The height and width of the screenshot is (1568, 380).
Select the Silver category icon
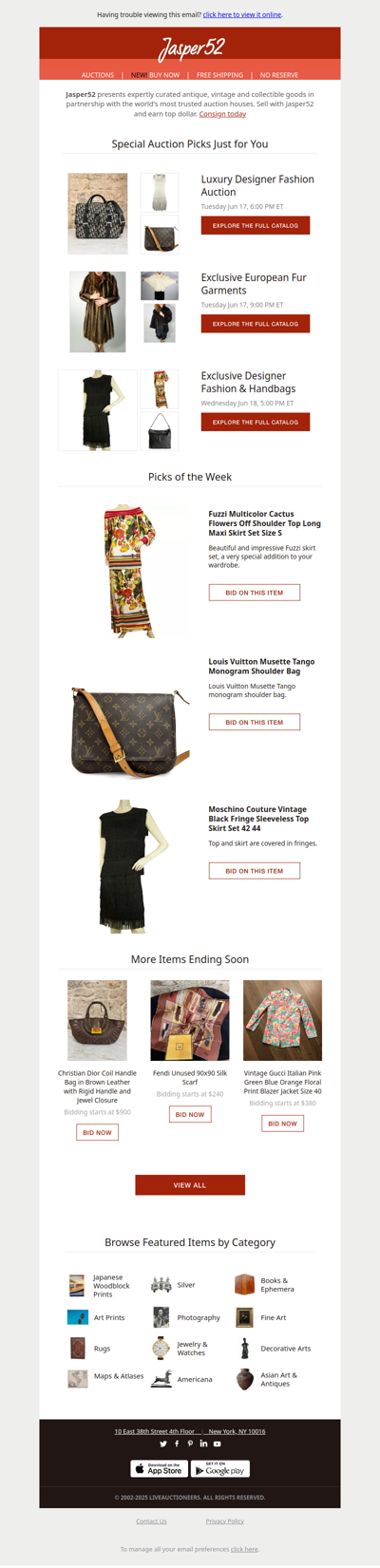(x=161, y=1285)
